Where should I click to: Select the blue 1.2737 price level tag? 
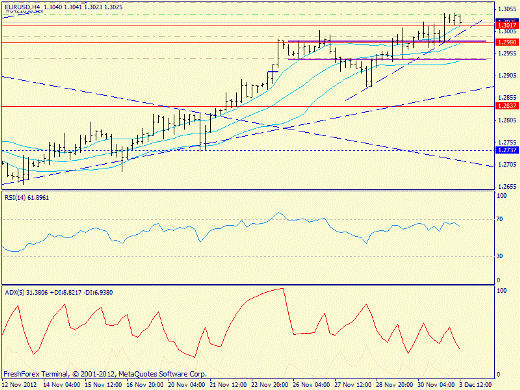[507, 150]
